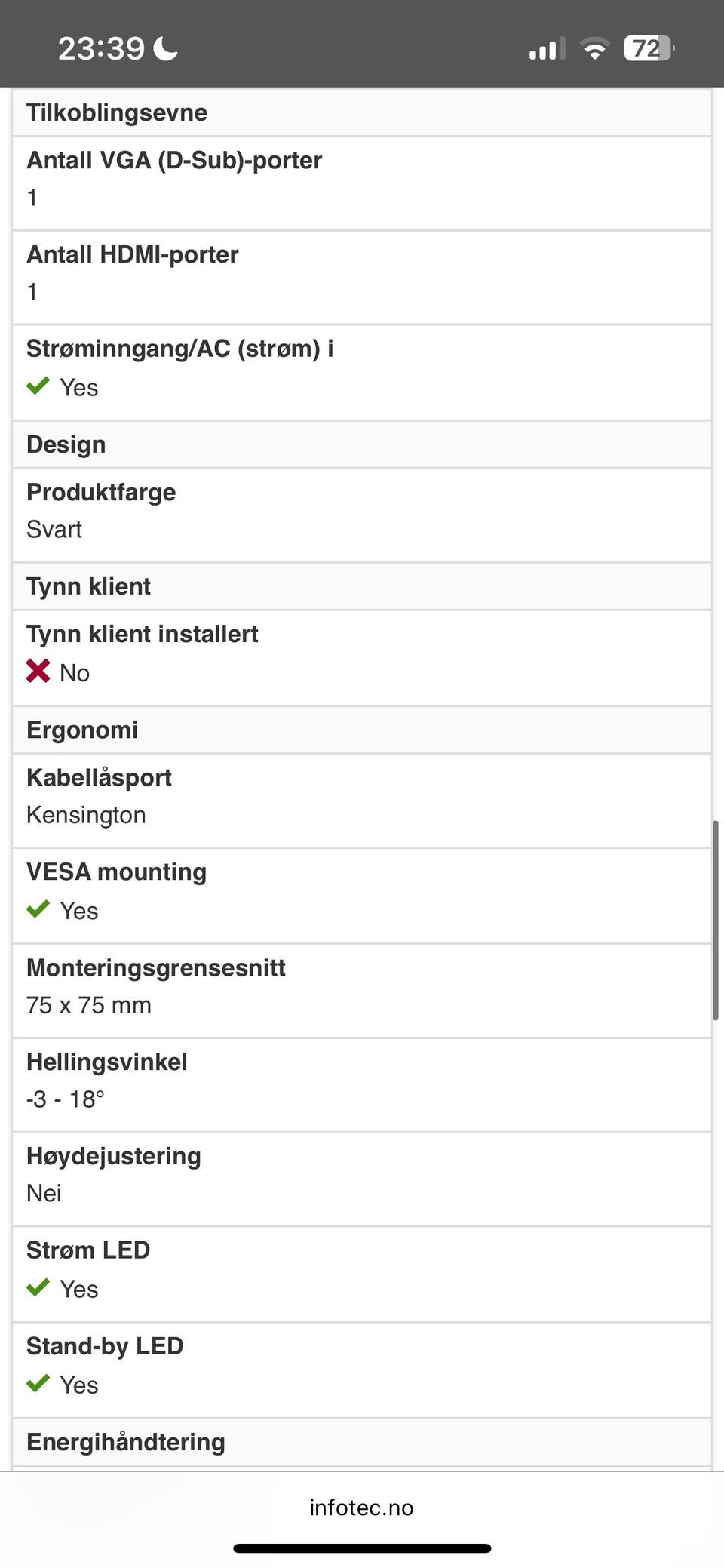Tap the cellular signal bars icon
This screenshot has width=724, height=1568.
pos(547,50)
